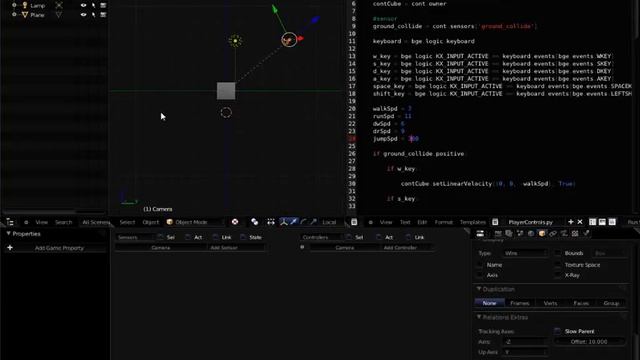
Task: Select the sun lamp in the 3D viewport
Action: (235, 41)
